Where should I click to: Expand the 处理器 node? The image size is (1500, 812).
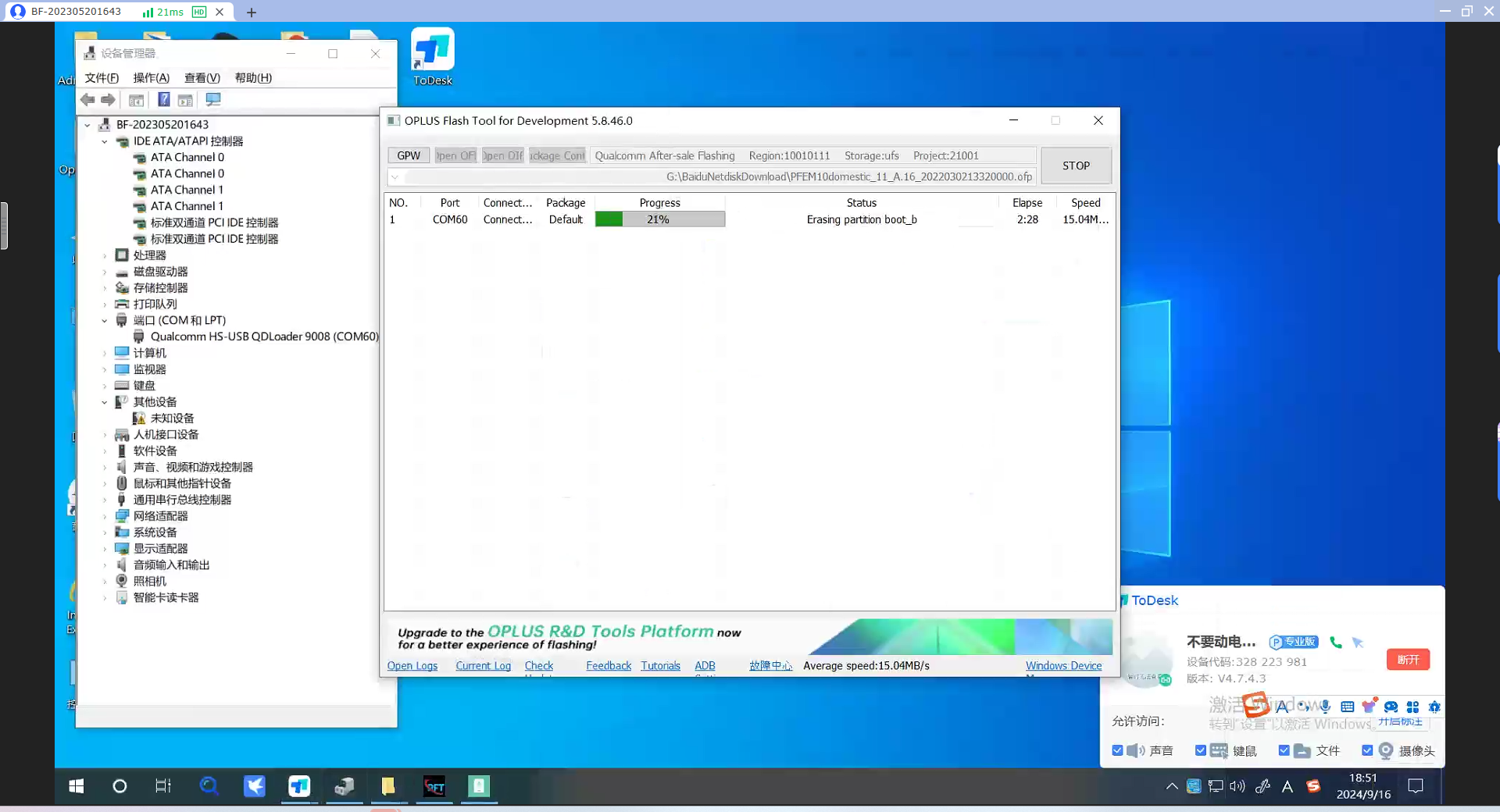pos(105,255)
